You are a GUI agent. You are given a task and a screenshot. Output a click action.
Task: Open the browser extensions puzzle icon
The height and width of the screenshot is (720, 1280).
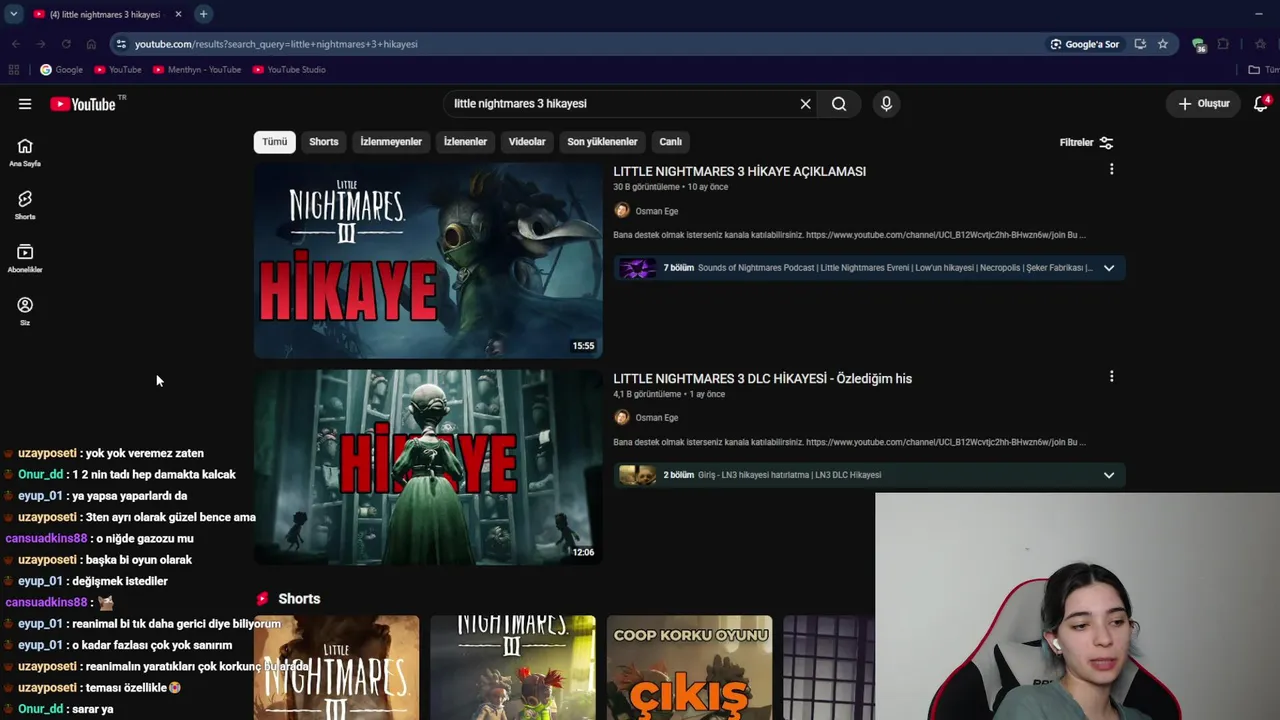pyautogui.click(x=1223, y=44)
